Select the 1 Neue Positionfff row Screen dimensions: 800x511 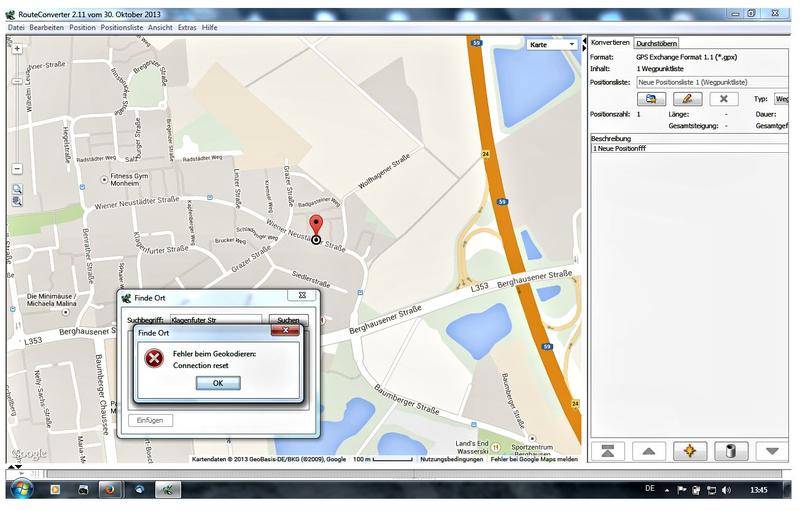[x=689, y=148]
